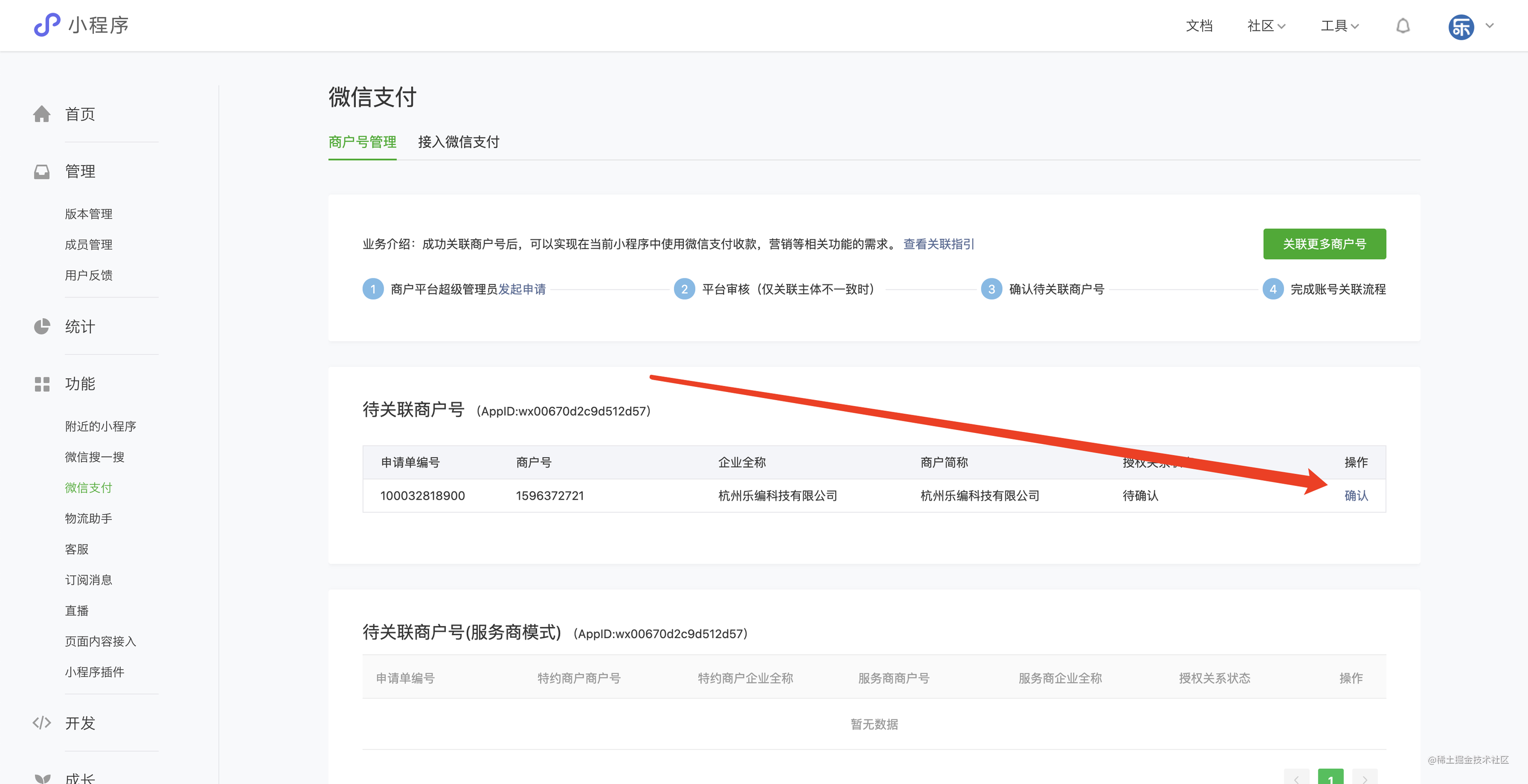Open the 工具 dropdown menu
Screen dimensions: 1528x784
coord(1340,25)
